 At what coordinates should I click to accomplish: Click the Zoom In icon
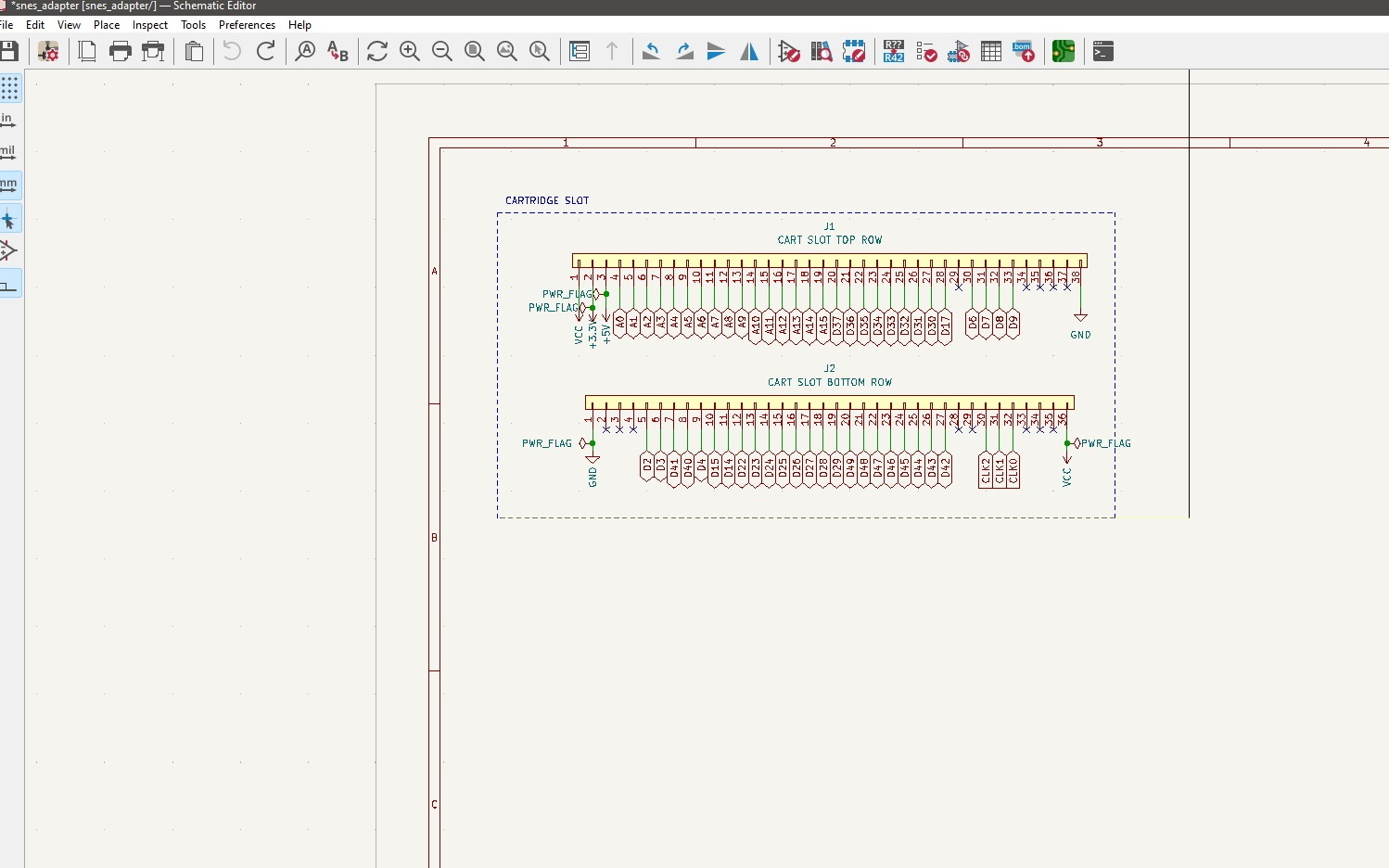(410, 52)
